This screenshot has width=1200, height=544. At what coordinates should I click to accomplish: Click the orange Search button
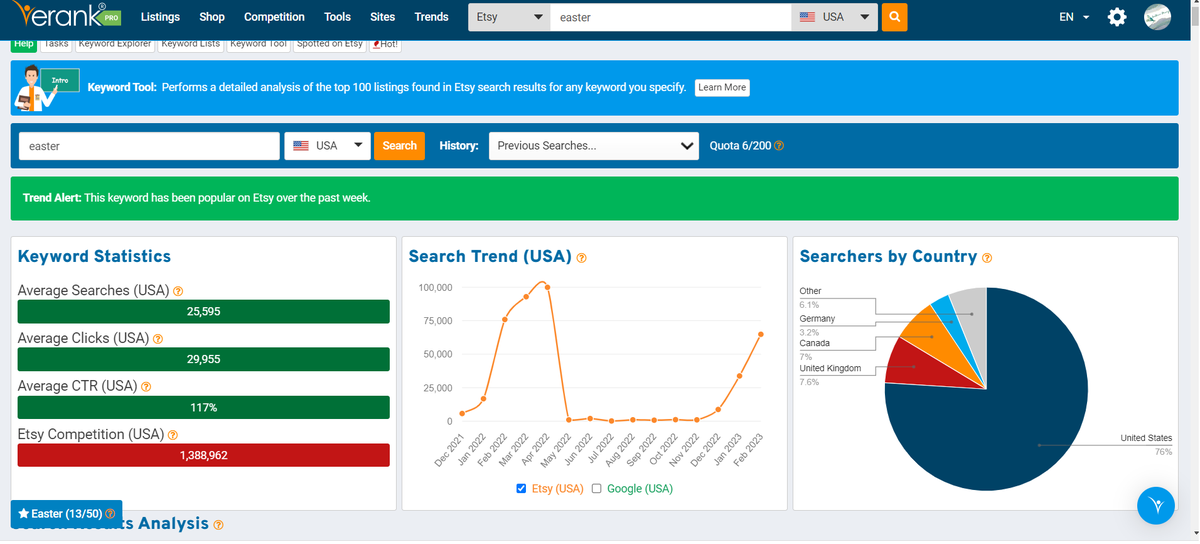(x=399, y=146)
